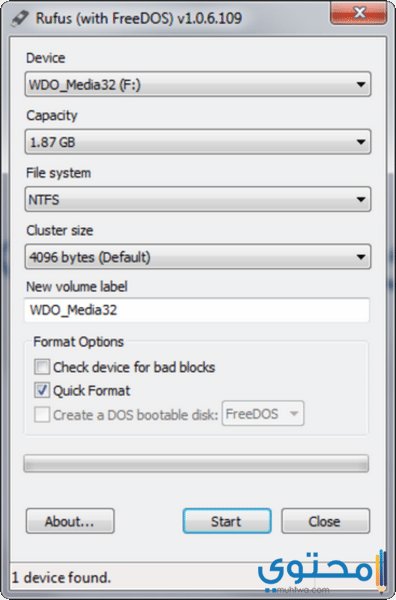Image resolution: width=396 pixels, height=600 pixels.
Task: Click the Arabic watermark logo
Action: (x=321, y=570)
